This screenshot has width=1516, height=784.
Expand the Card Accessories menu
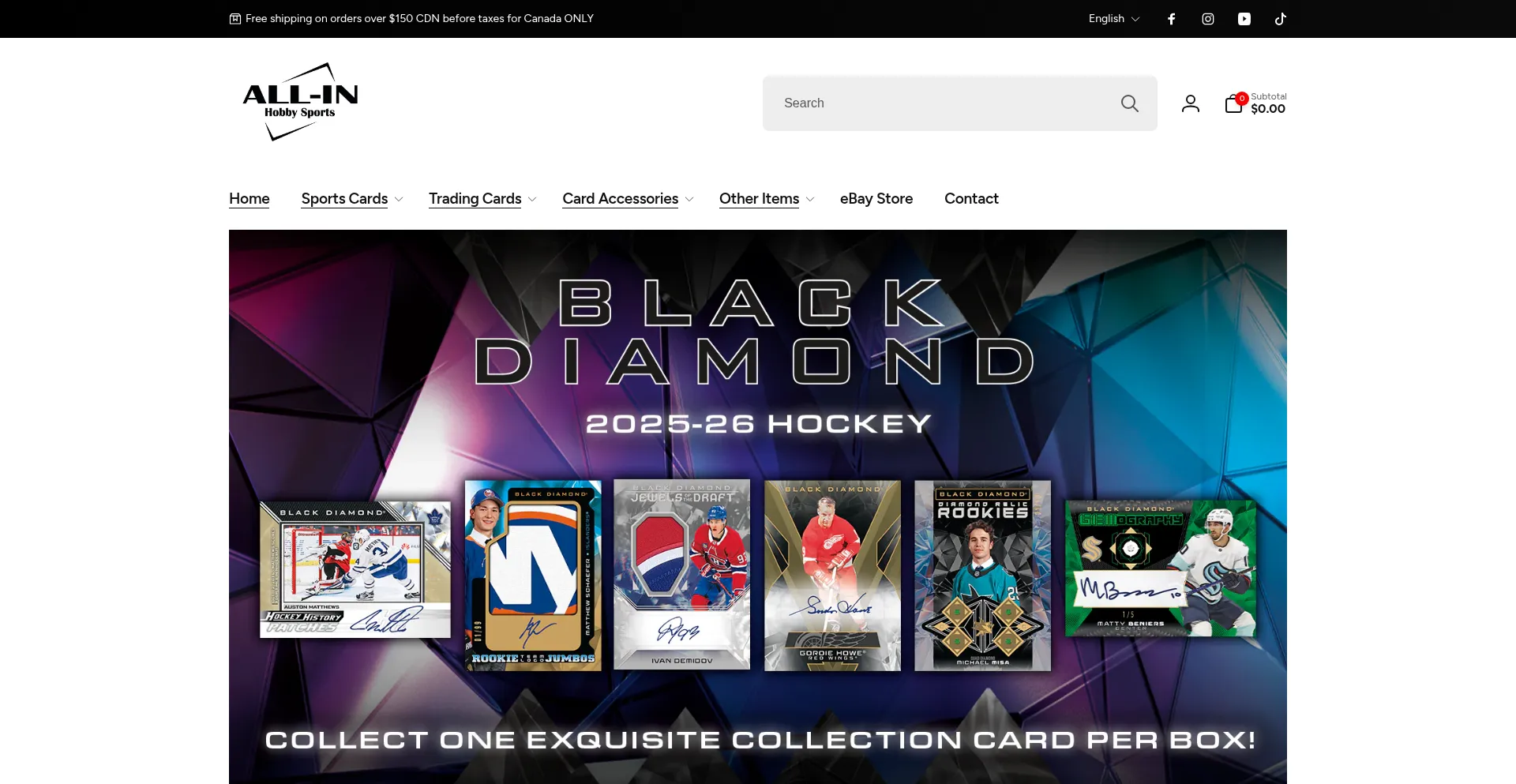click(629, 199)
